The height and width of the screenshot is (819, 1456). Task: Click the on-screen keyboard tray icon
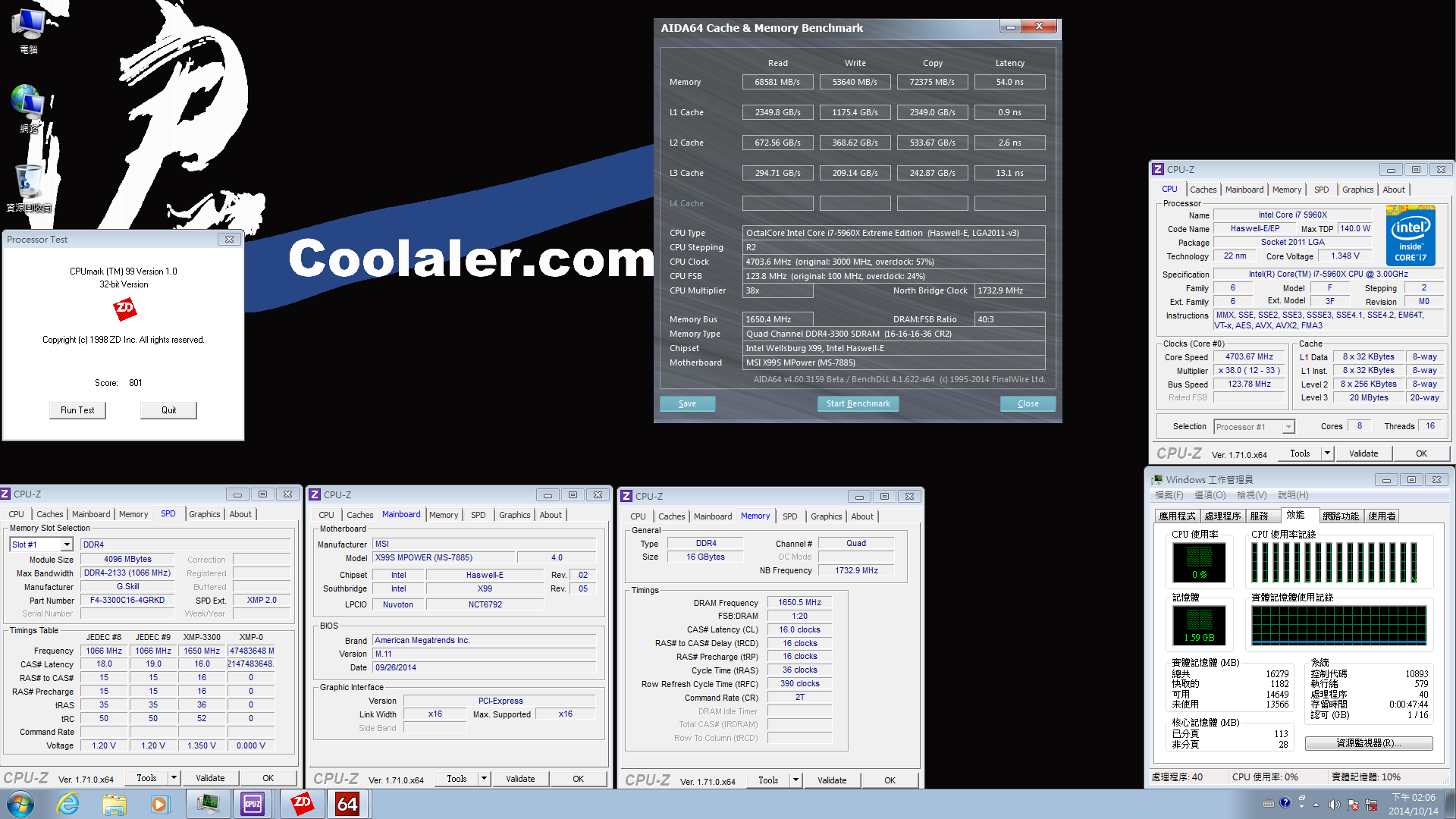1269,804
